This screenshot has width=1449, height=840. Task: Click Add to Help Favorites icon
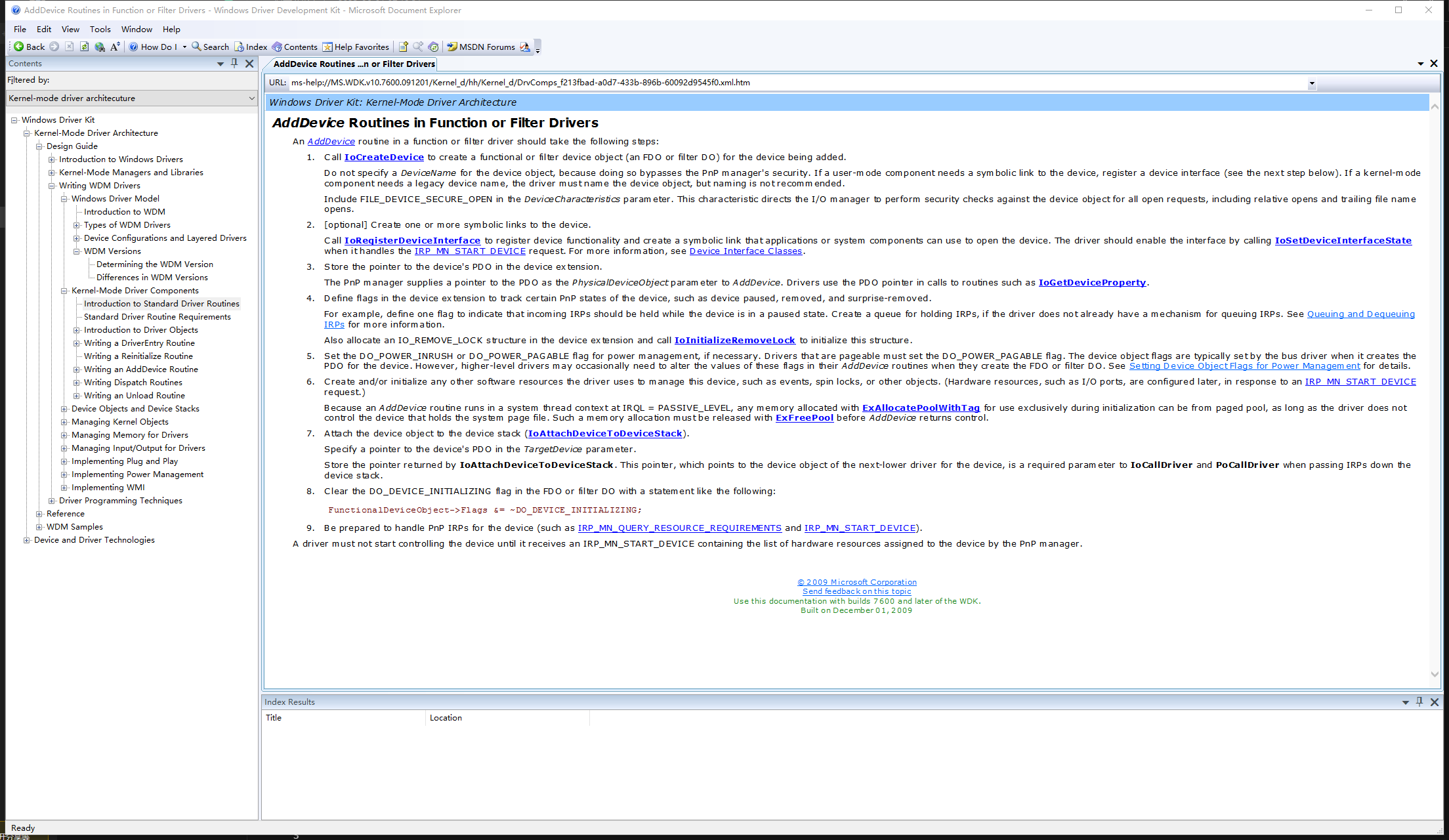coord(403,47)
